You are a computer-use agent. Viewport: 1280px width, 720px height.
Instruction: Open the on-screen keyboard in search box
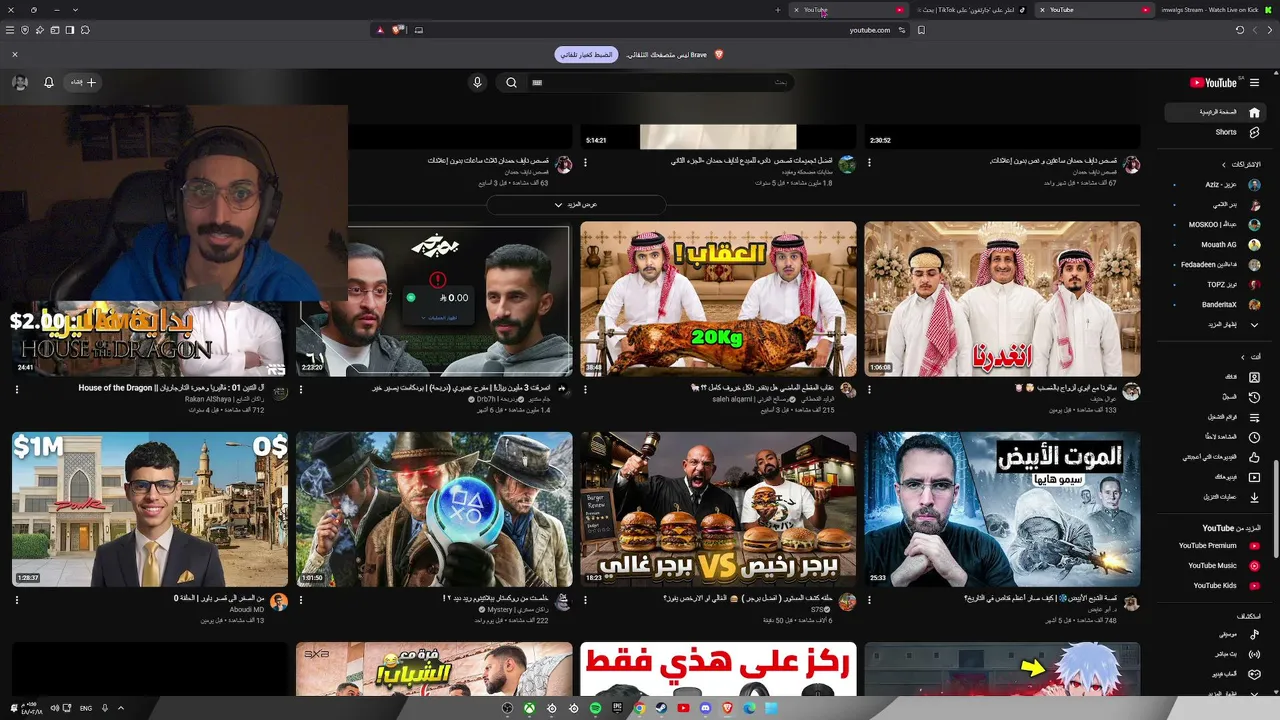click(537, 83)
